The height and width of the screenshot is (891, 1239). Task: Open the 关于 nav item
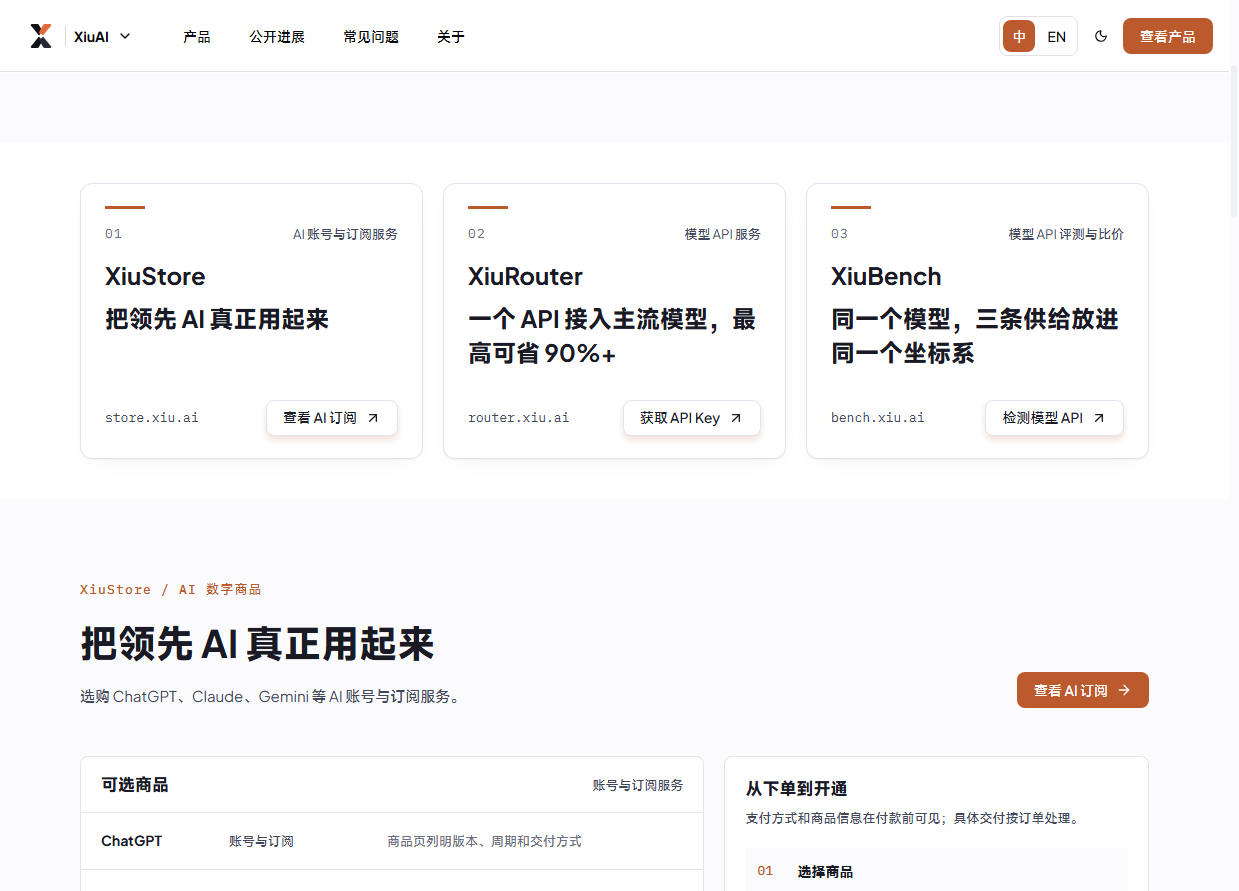pos(451,37)
